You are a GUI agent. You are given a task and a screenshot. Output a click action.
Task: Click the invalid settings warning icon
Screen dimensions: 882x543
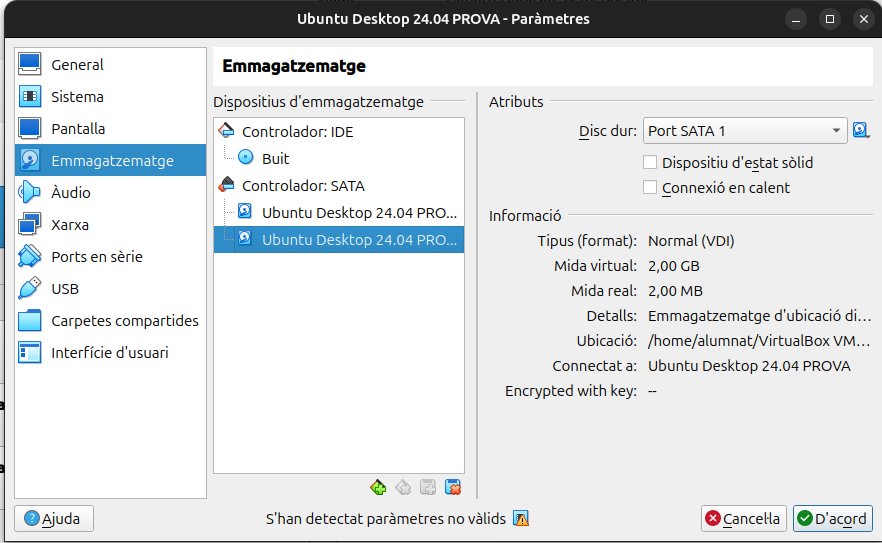point(521,518)
